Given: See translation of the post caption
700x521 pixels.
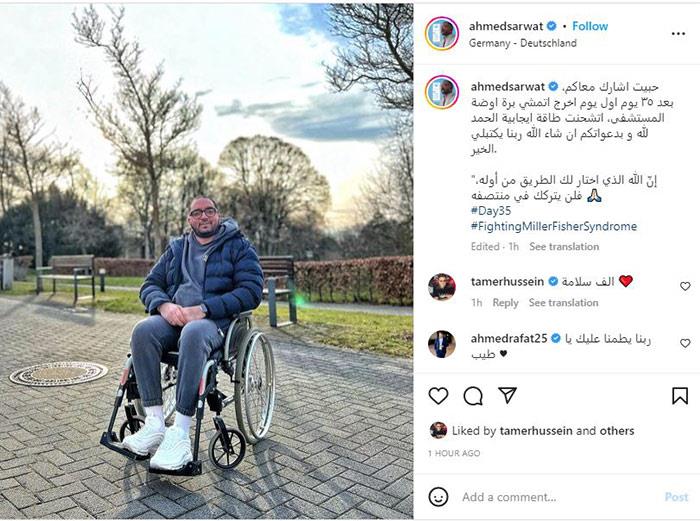Looking at the screenshot, I should tap(564, 246).
